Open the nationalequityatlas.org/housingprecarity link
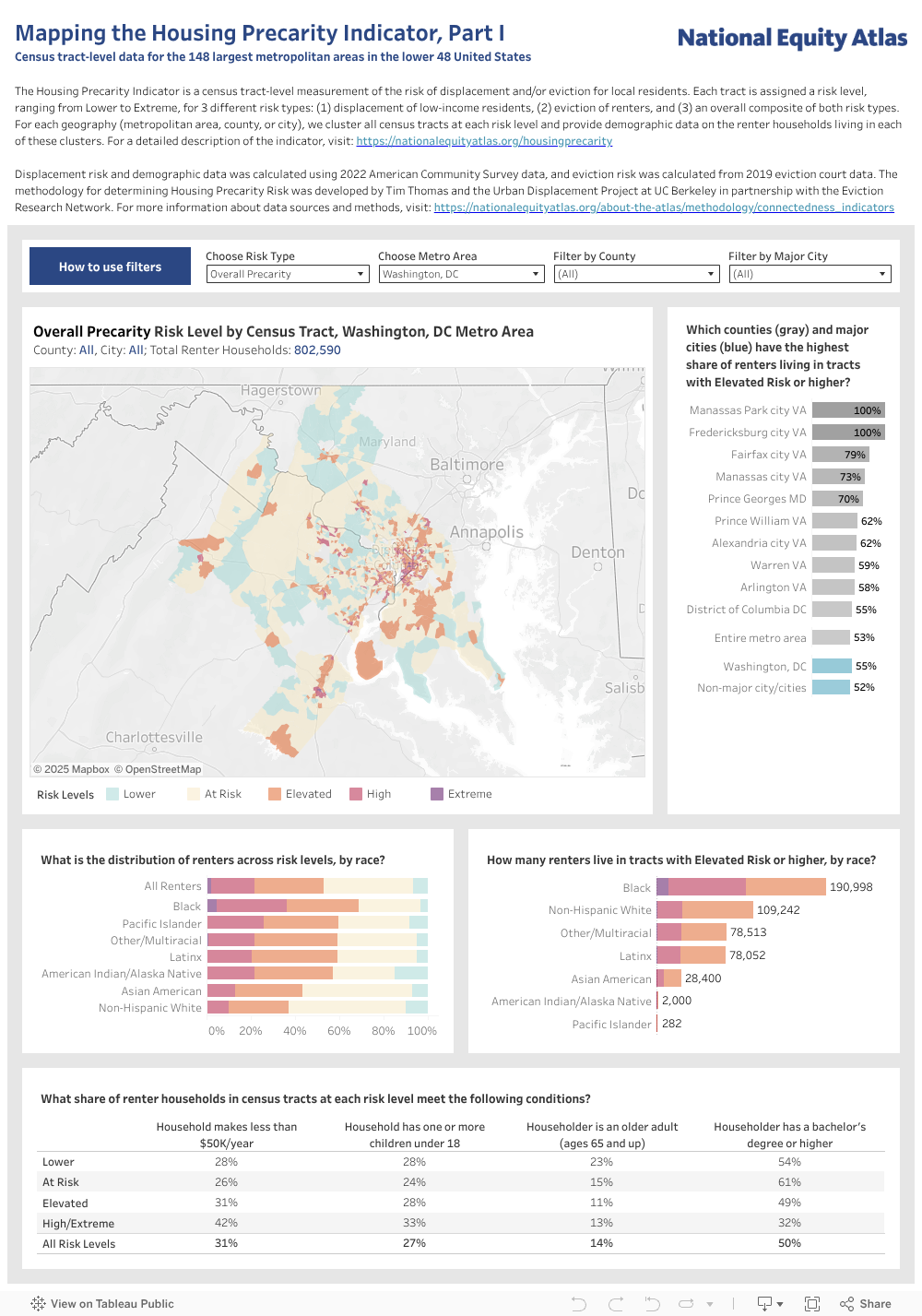 click(484, 141)
